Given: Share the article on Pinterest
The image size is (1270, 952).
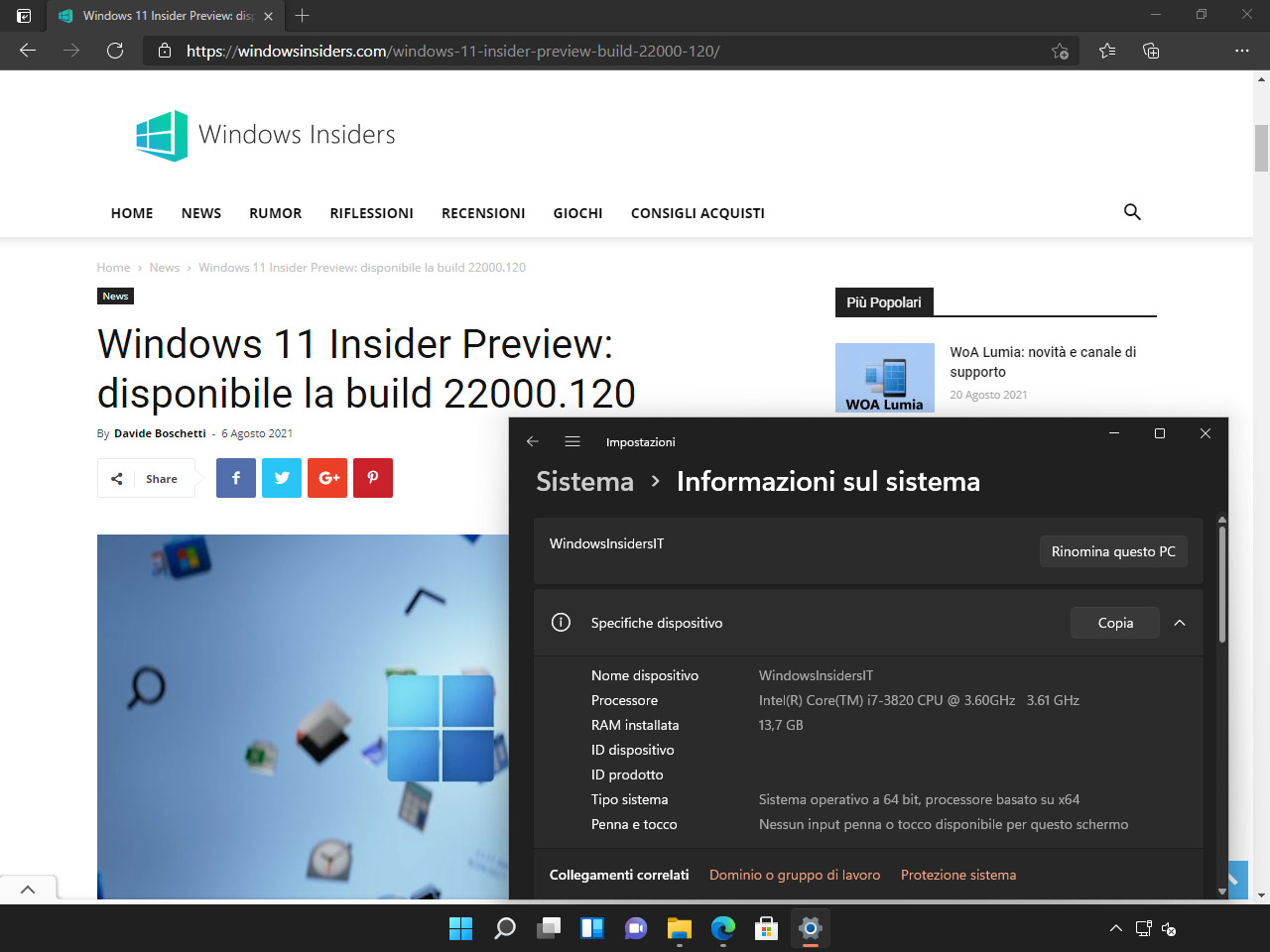Looking at the screenshot, I should 373,478.
